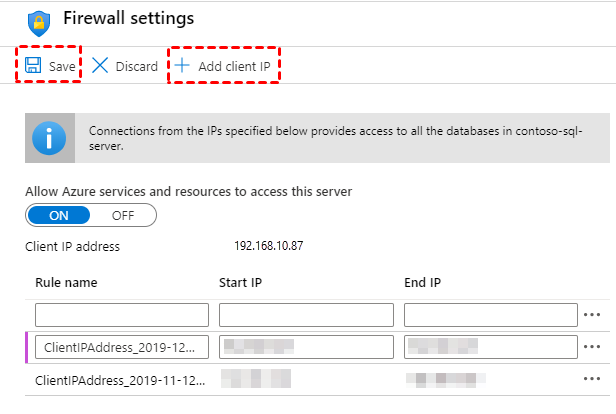Focus the empty End IP field
616x414 pixels.
pos(491,315)
